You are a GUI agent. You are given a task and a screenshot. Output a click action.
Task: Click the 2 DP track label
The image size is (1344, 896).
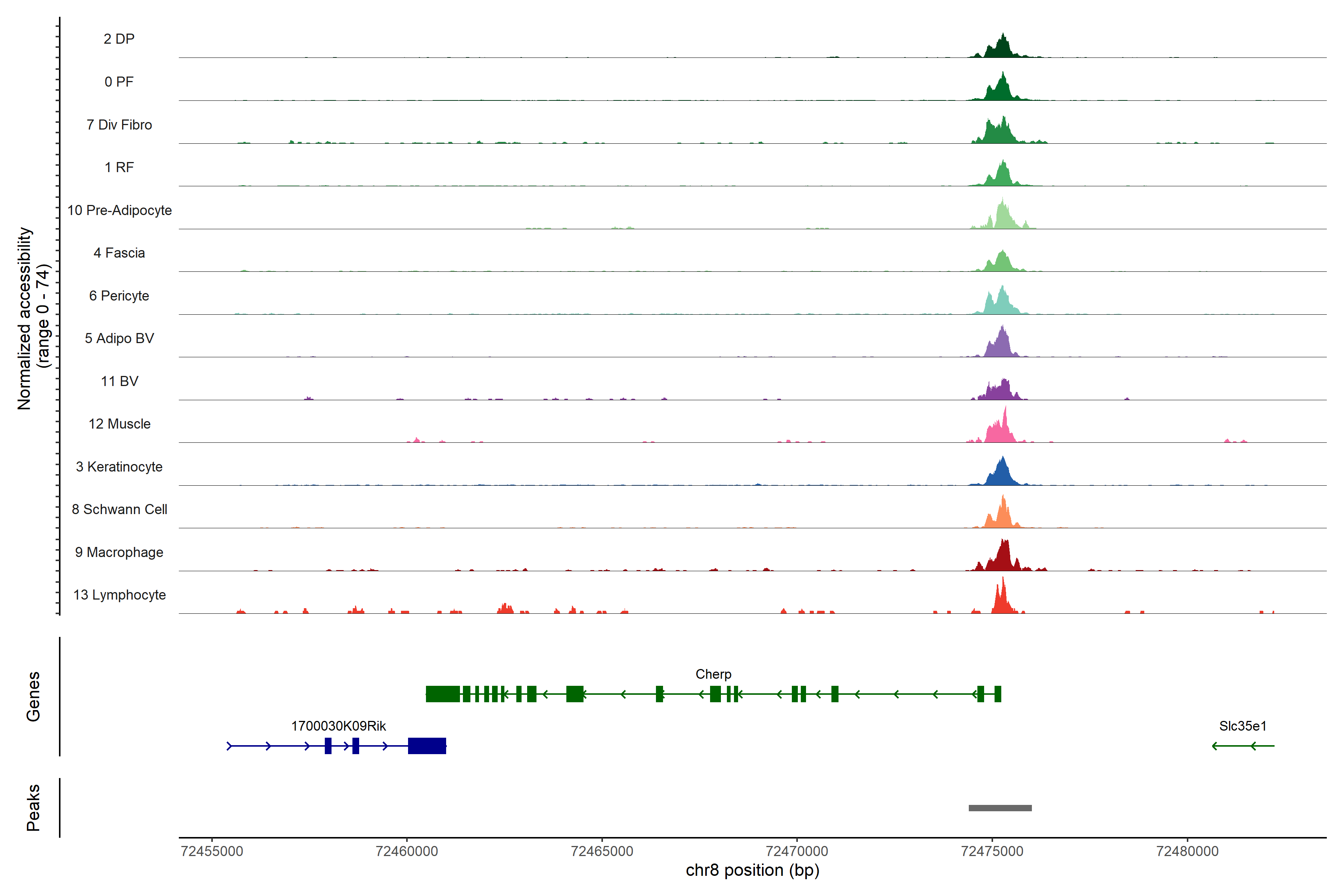click(119, 39)
